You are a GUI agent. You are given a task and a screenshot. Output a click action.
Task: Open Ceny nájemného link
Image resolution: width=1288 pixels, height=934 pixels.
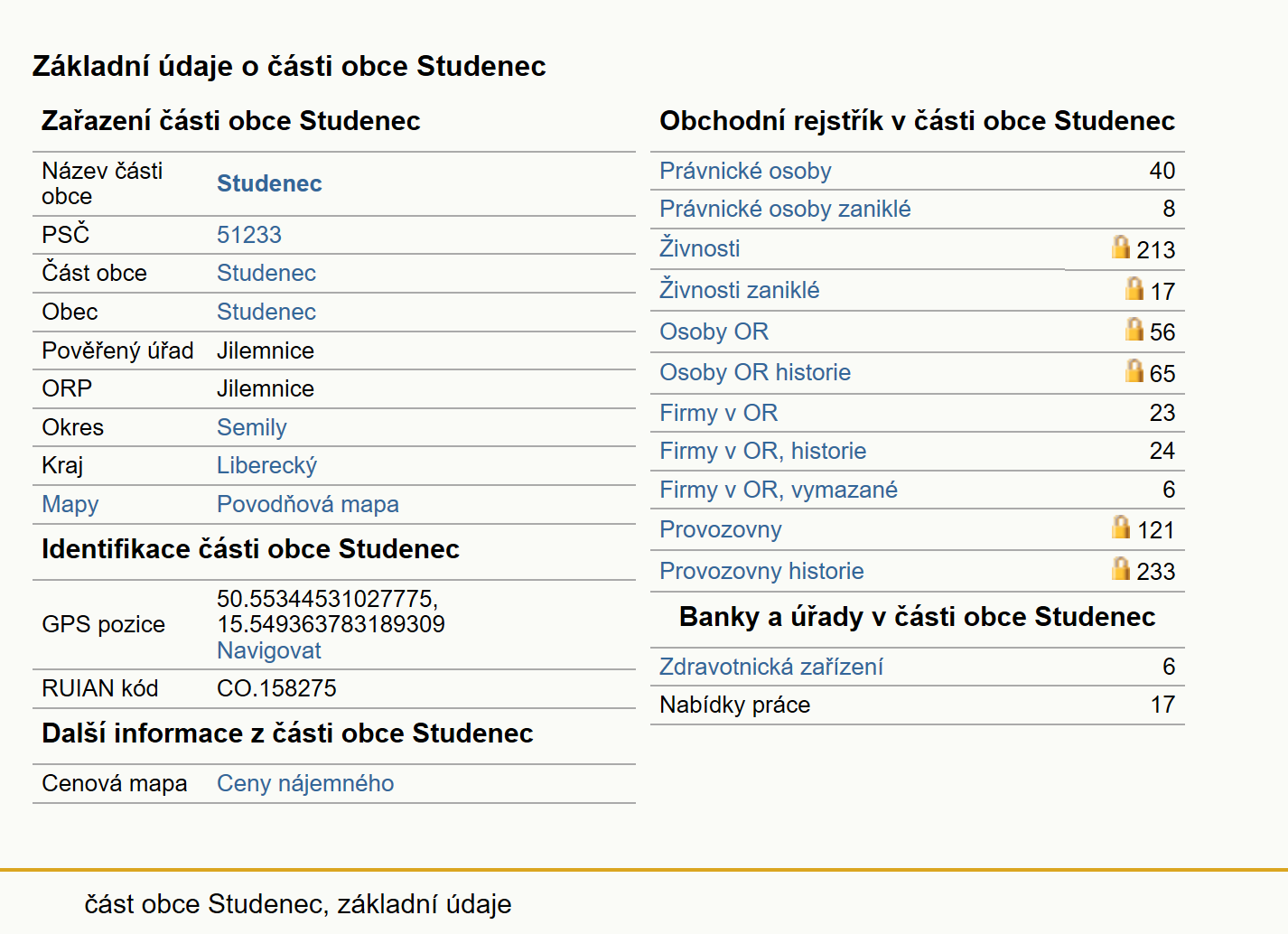[305, 783]
